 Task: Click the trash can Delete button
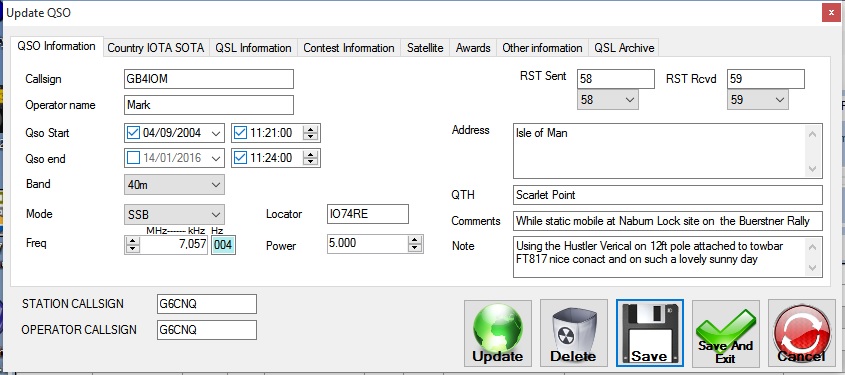pyautogui.click(x=573, y=334)
